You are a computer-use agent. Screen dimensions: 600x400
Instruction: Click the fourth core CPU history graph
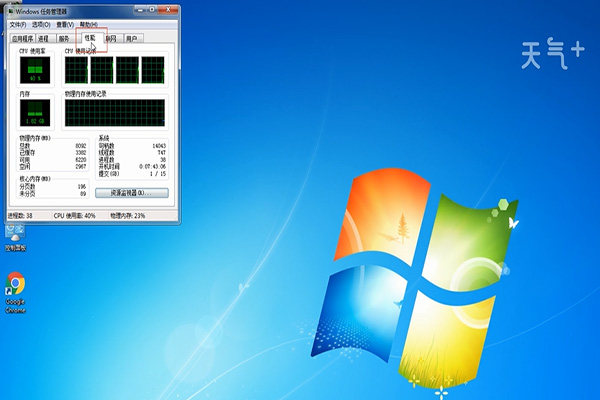[153, 70]
